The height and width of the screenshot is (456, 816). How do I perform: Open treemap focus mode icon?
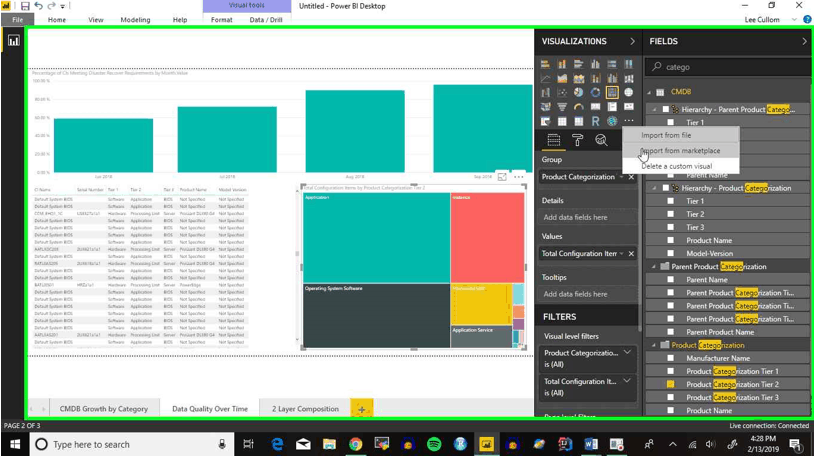coord(502,177)
